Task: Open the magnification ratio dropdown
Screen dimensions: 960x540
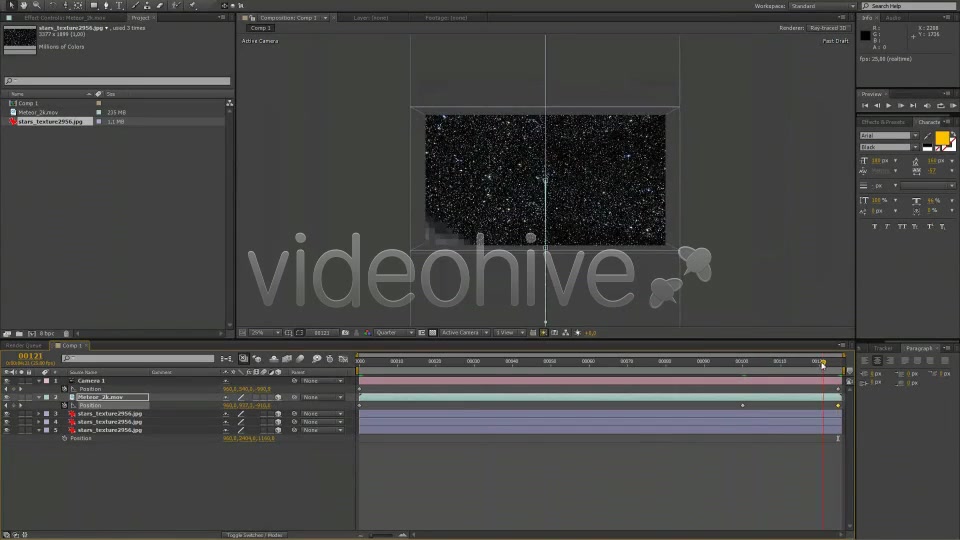Action: coord(265,332)
